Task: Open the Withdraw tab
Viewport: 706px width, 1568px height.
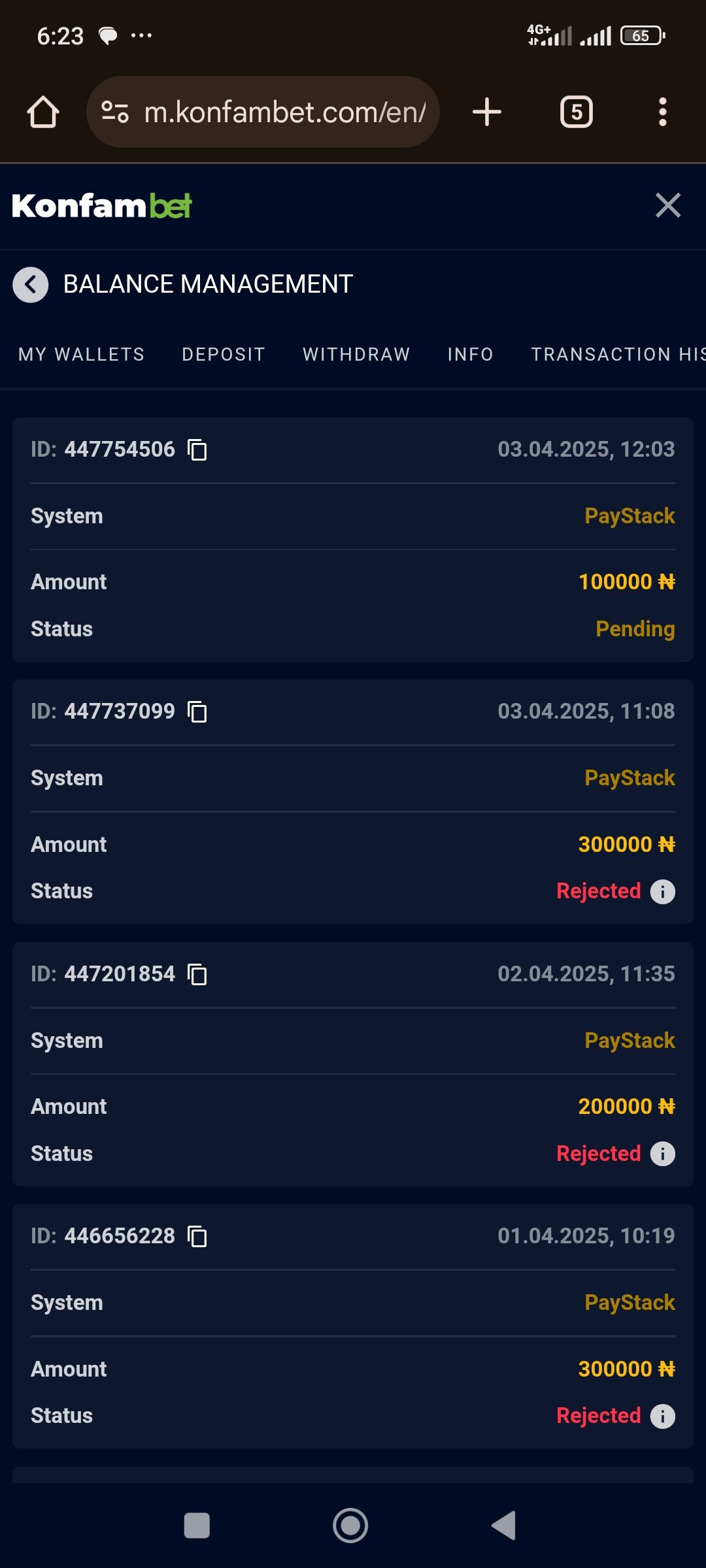Action: point(356,355)
